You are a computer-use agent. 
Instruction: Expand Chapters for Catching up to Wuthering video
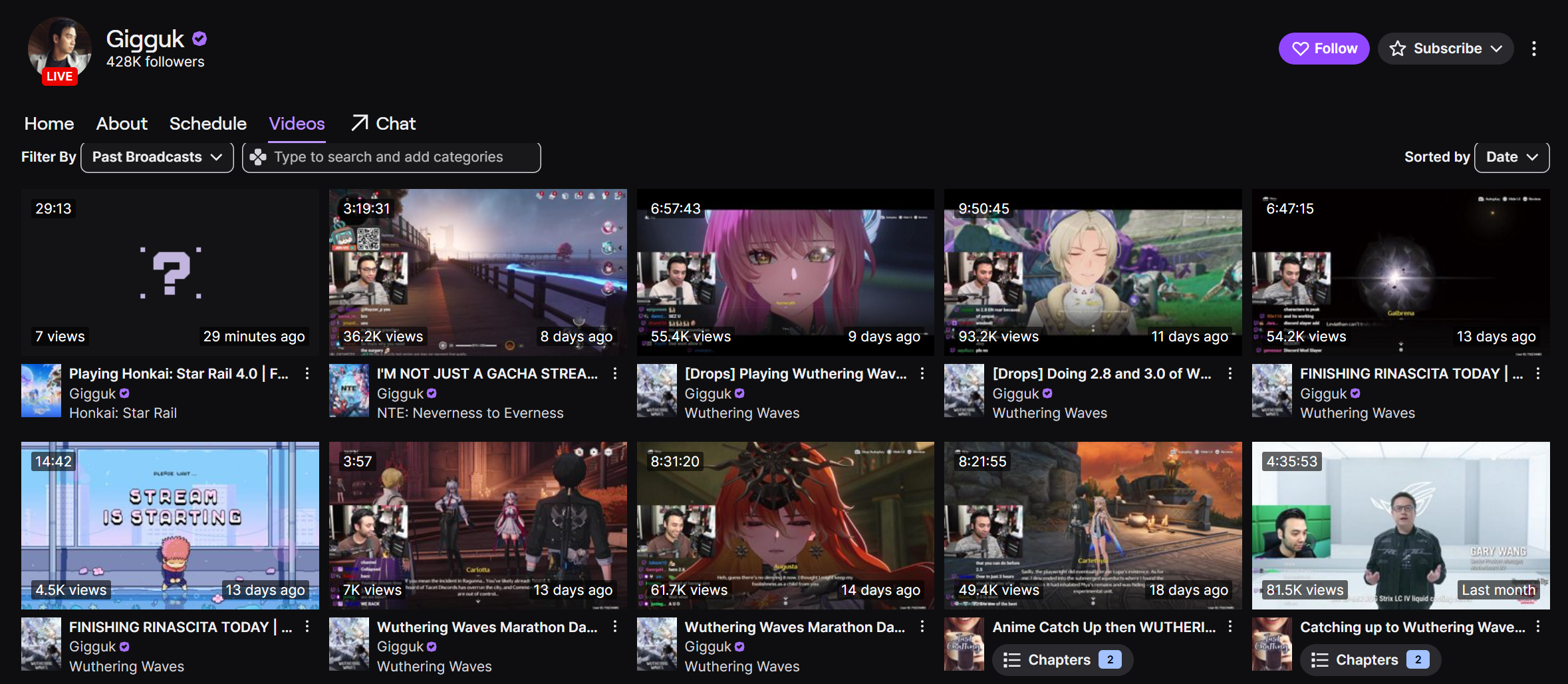[1370, 660]
